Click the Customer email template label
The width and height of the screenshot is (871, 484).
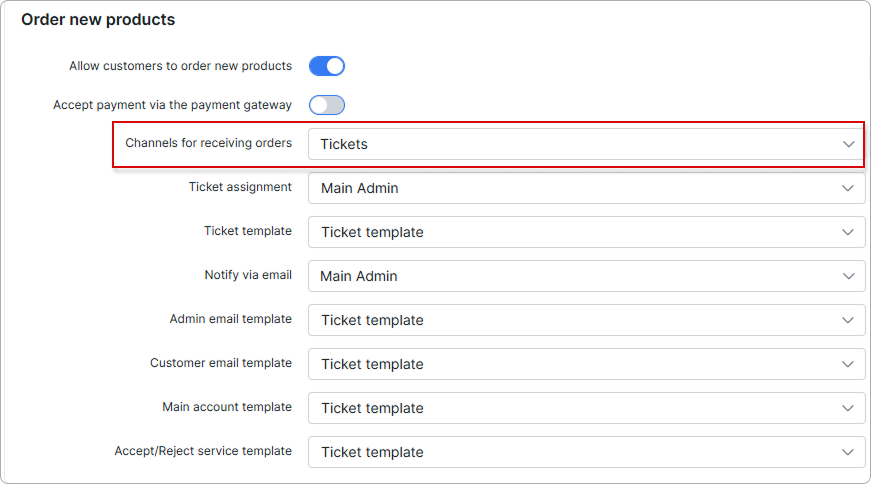coord(221,362)
